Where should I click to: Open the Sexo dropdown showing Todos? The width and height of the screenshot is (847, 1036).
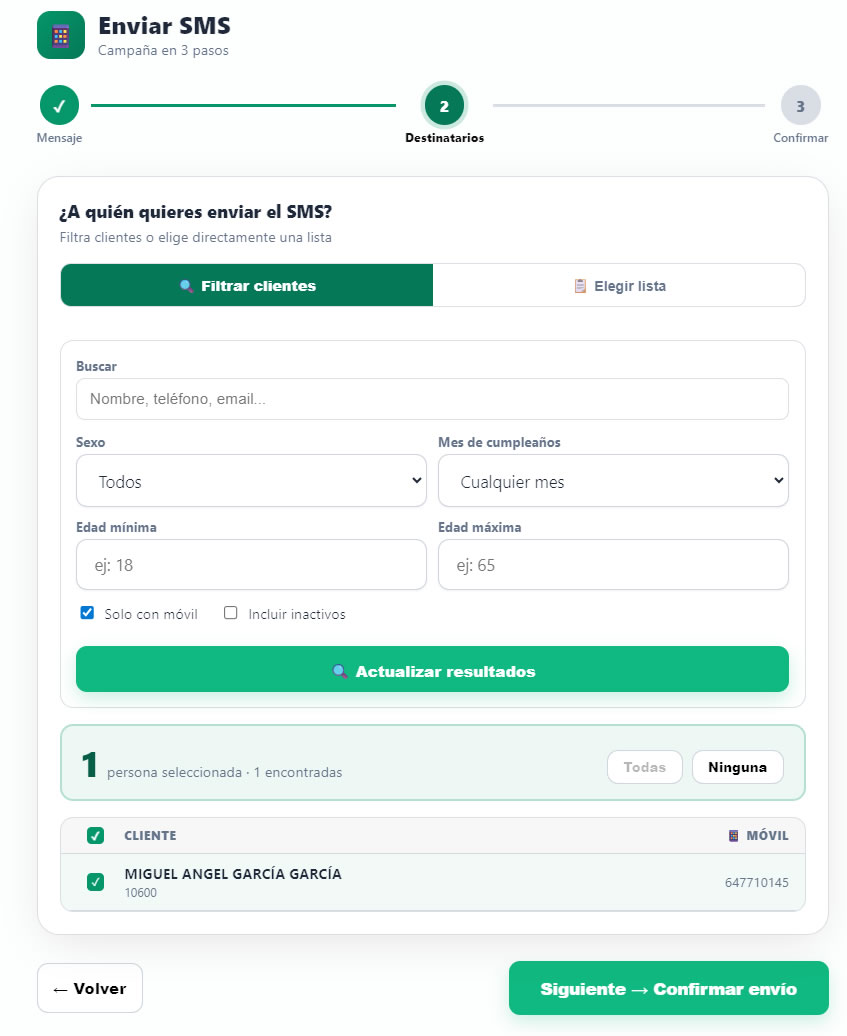pyautogui.click(x=251, y=480)
